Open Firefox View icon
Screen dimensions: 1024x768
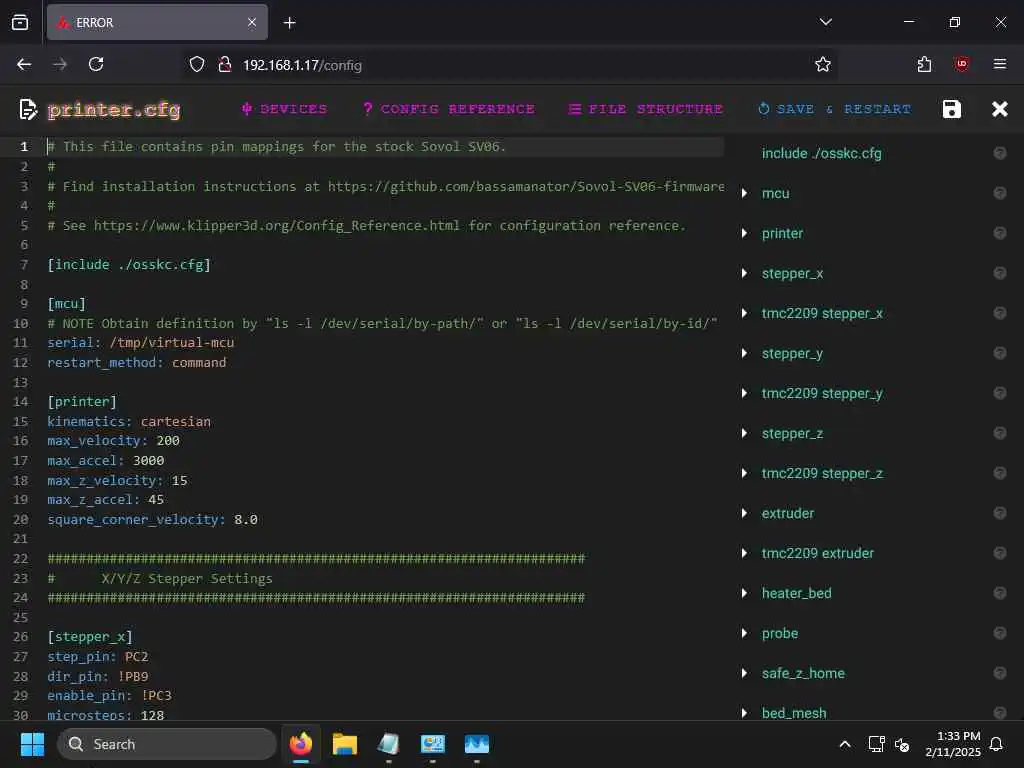coord(20,22)
